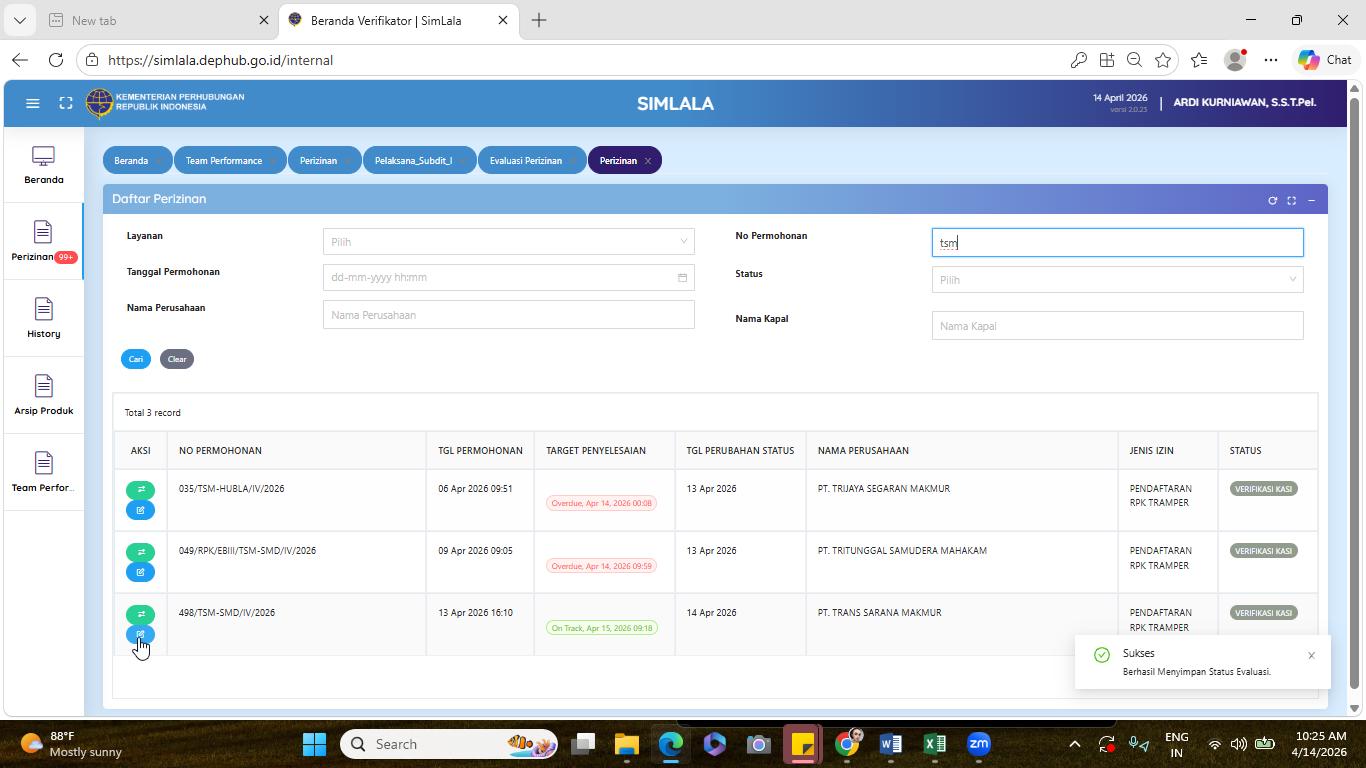Open the Layanan dropdown
Image resolution: width=1366 pixels, height=768 pixels.
click(508, 241)
